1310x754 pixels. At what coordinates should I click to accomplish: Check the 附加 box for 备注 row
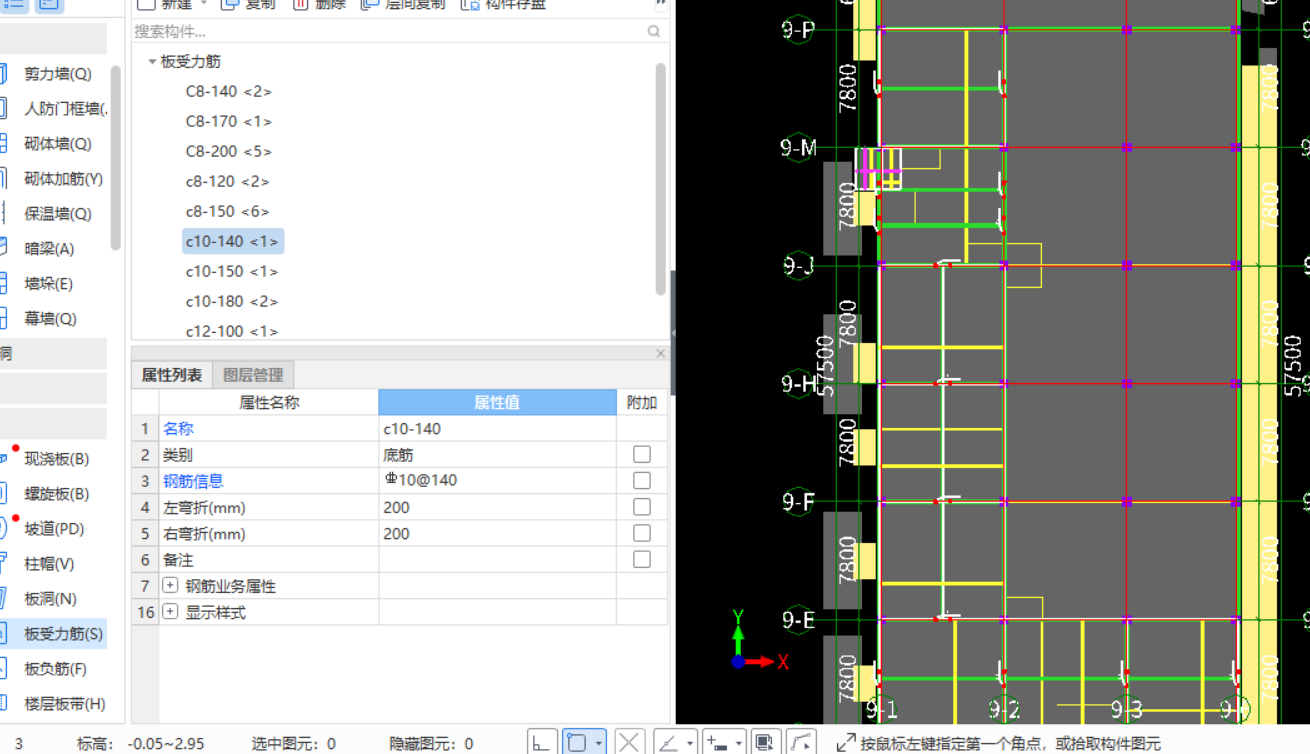(642, 560)
